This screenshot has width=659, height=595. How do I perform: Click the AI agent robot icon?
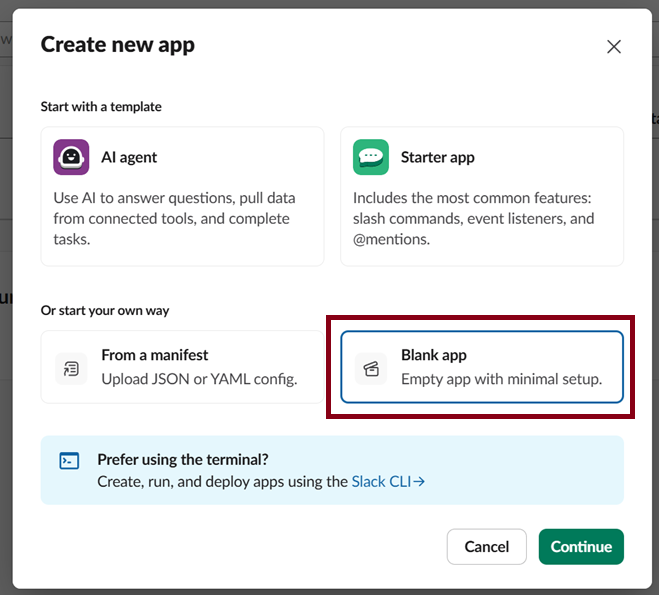point(71,157)
